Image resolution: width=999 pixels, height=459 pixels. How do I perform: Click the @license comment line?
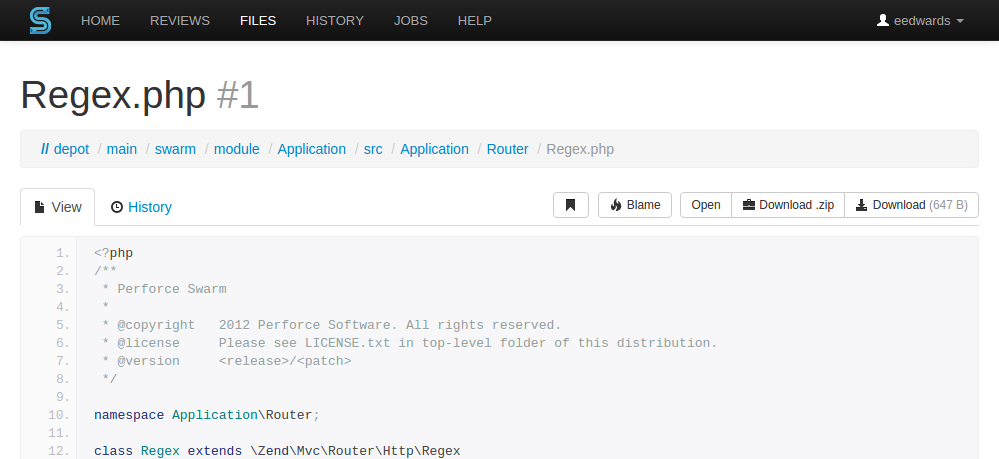tap(410, 343)
